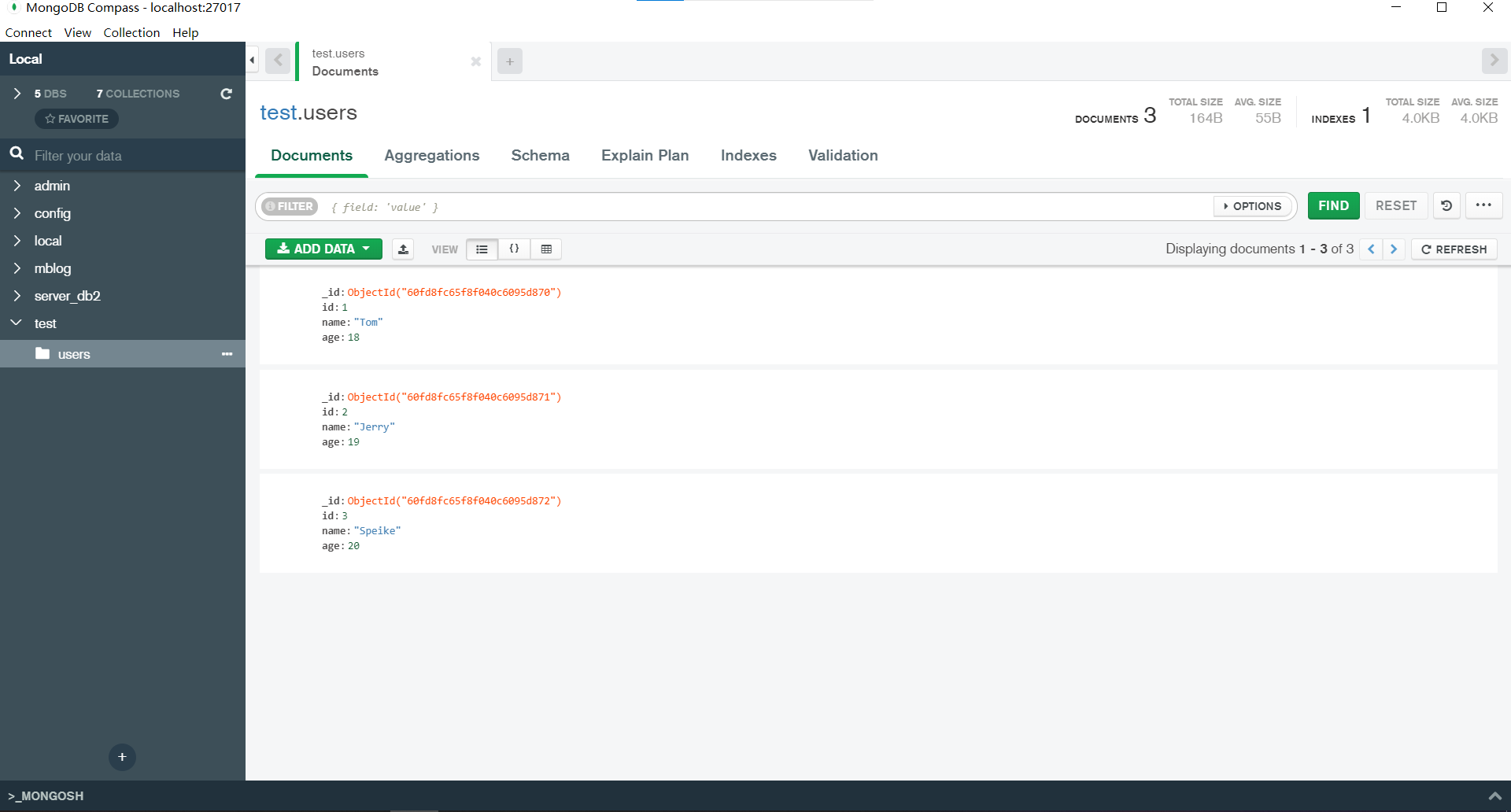This screenshot has width=1511, height=812.
Task: Collapse the sidebar with the arrow handle
Action: (252, 61)
